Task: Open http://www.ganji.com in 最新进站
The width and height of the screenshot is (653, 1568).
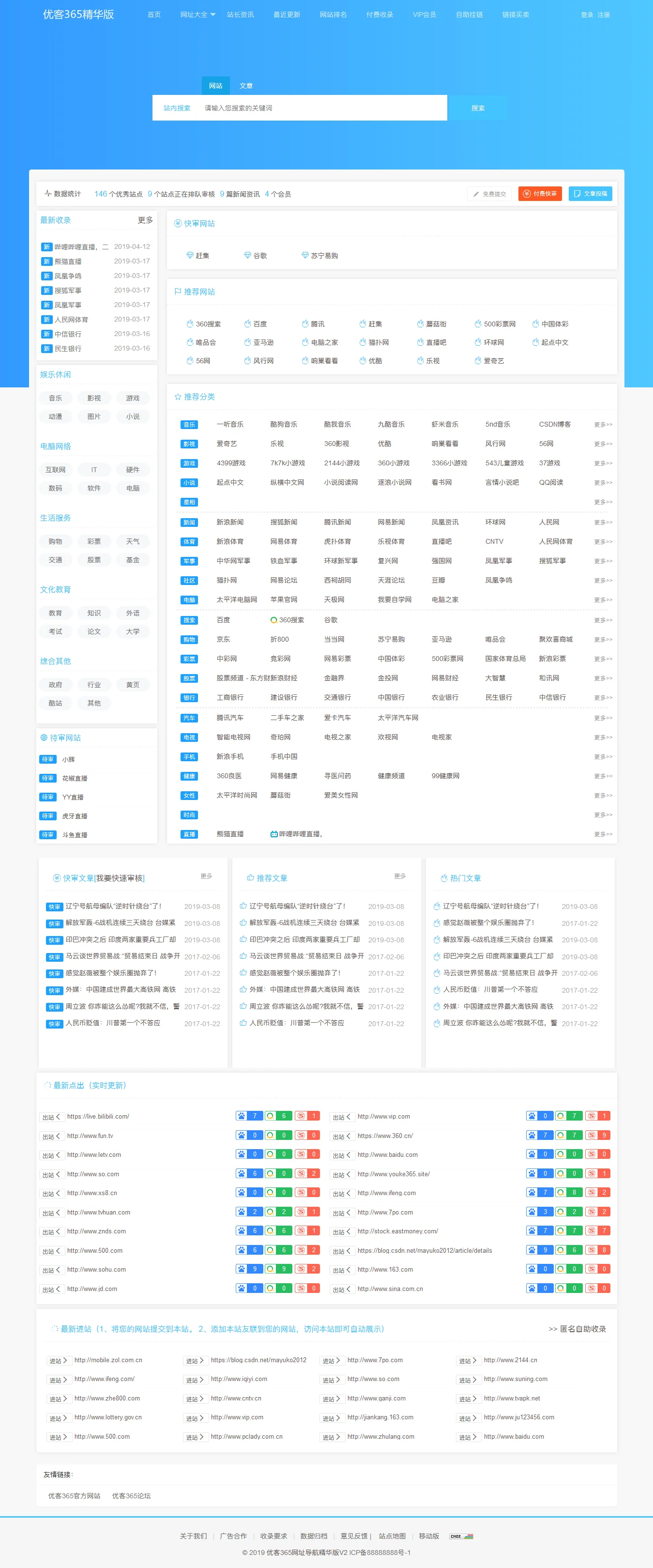Action: [x=376, y=1398]
